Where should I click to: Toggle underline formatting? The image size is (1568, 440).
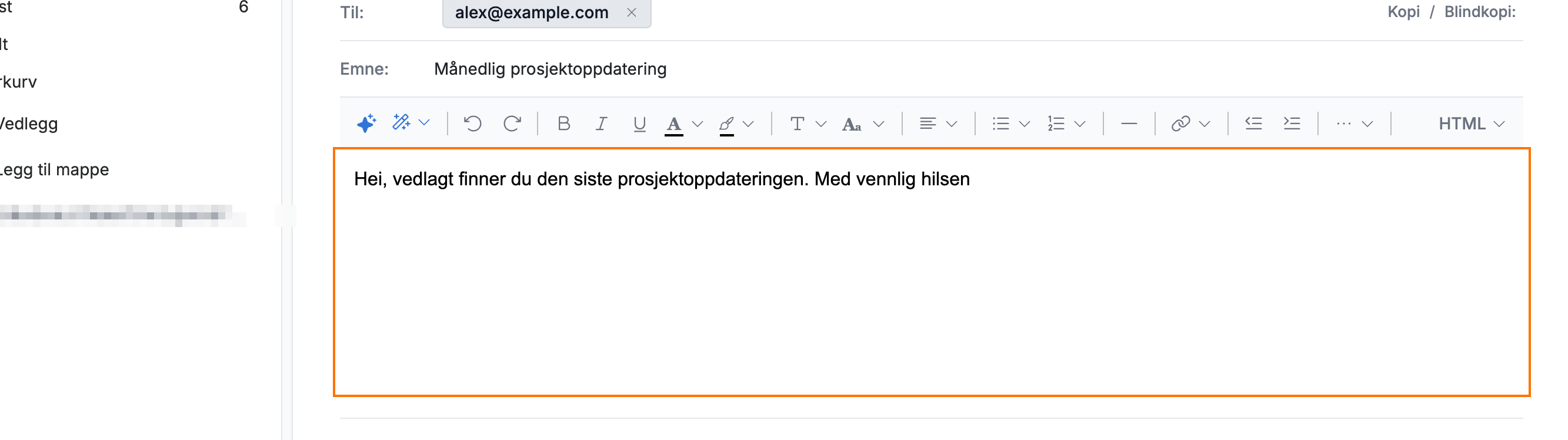(x=639, y=124)
